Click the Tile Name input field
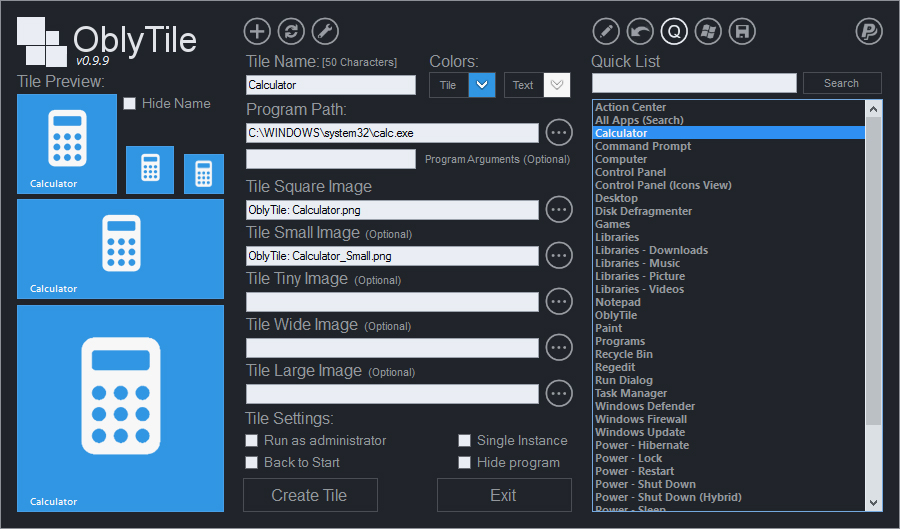The image size is (900, 529). pyautogui.click(x=331, y=85)
